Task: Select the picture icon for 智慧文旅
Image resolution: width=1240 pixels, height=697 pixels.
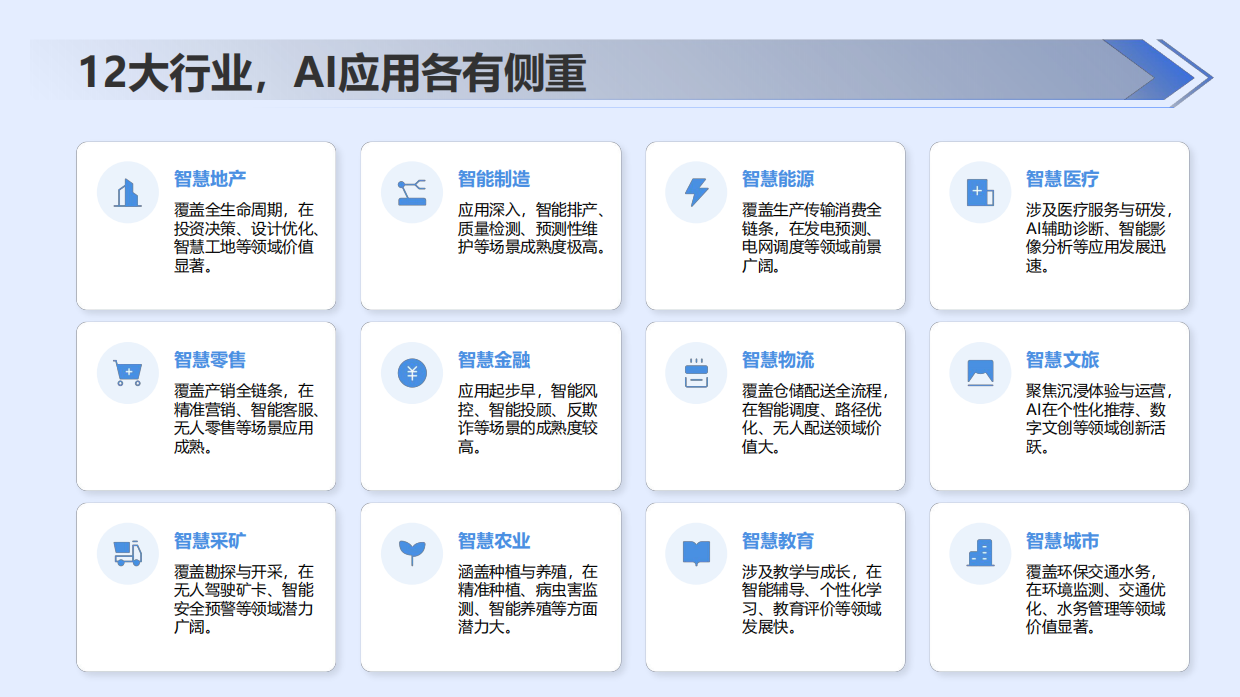Action: 979,372
